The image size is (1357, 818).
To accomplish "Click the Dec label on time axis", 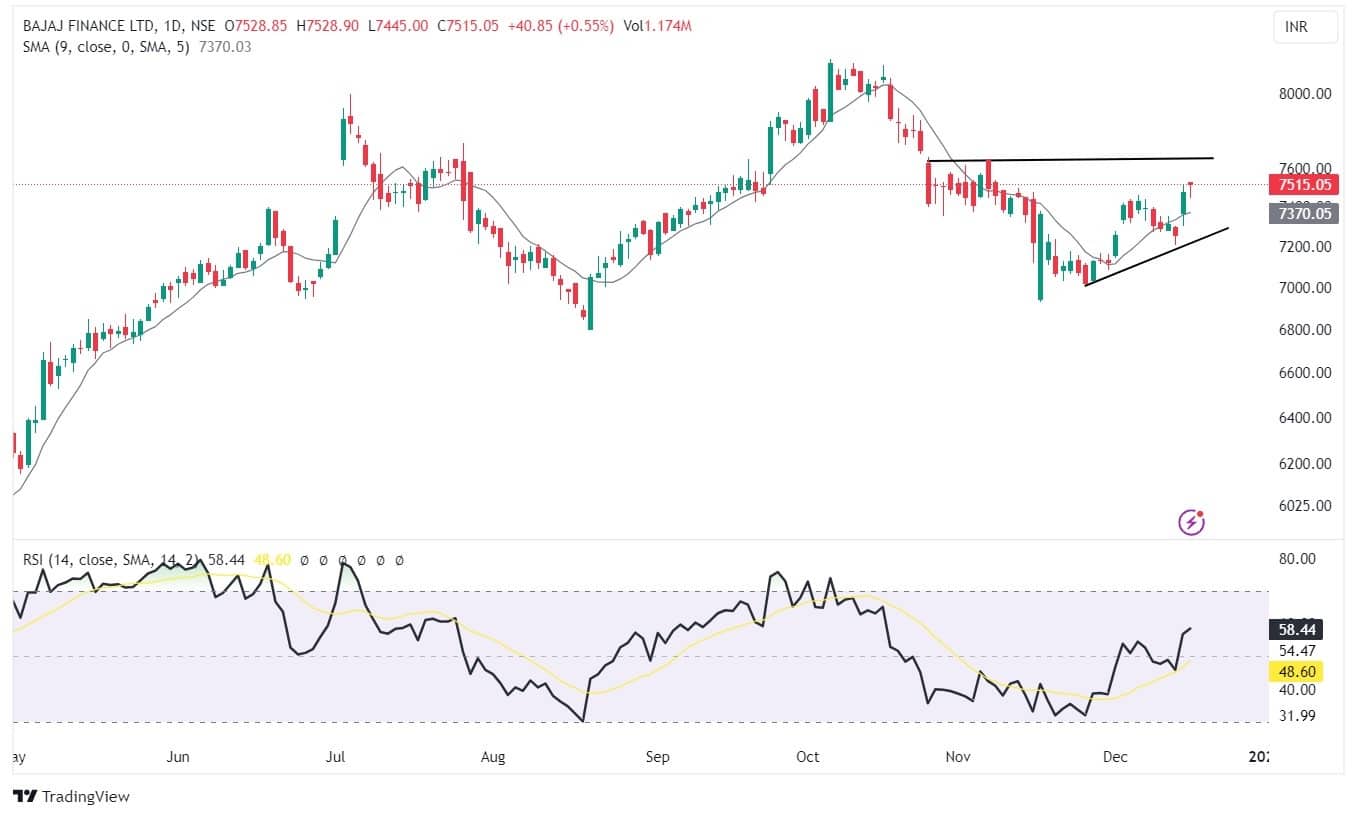I will 1115,757.
